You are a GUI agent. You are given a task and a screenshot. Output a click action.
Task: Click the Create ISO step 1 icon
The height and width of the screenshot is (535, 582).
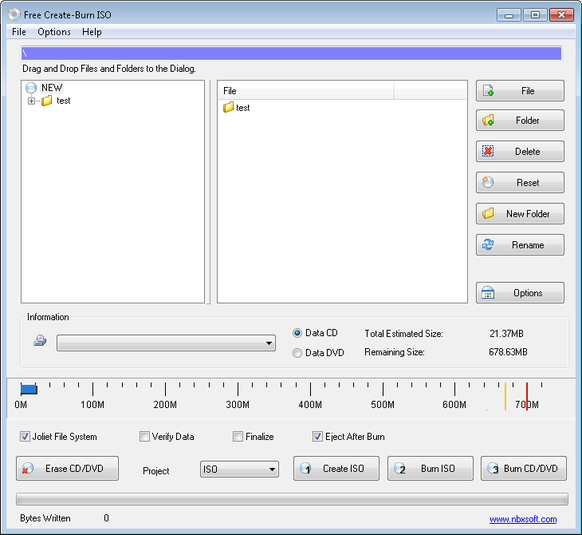pyautogui.click(x=305, y=469)
